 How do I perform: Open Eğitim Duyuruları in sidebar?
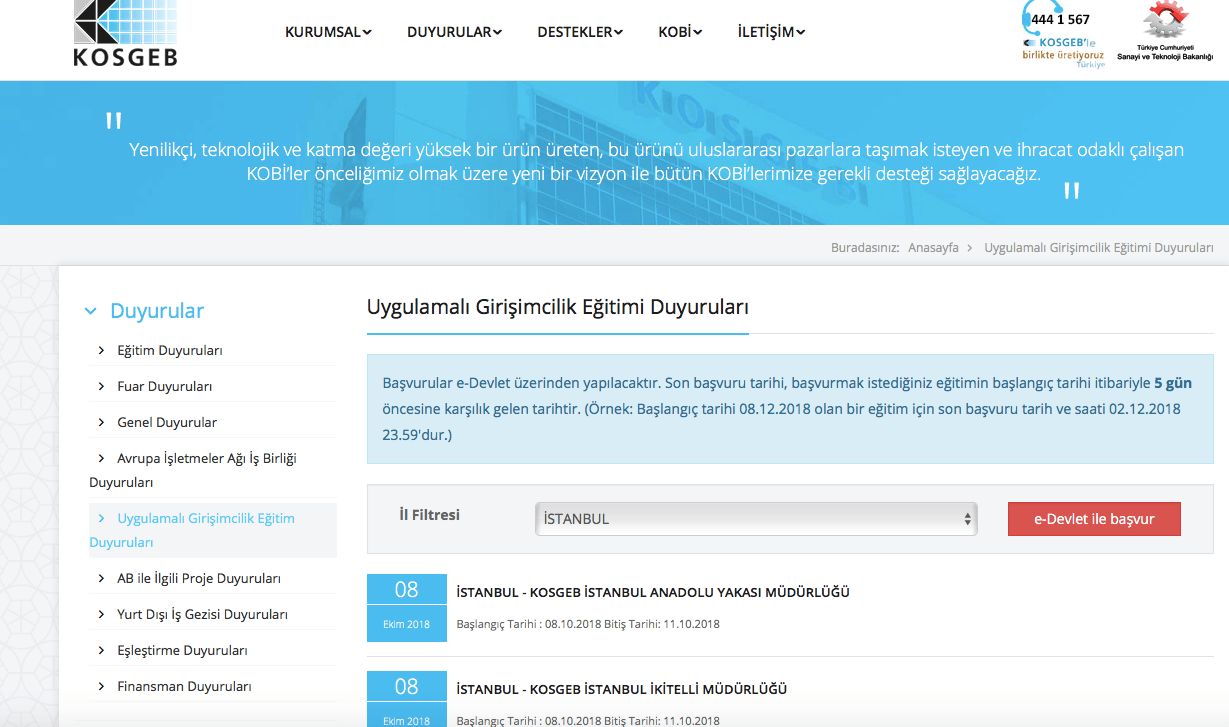point(170,350)
